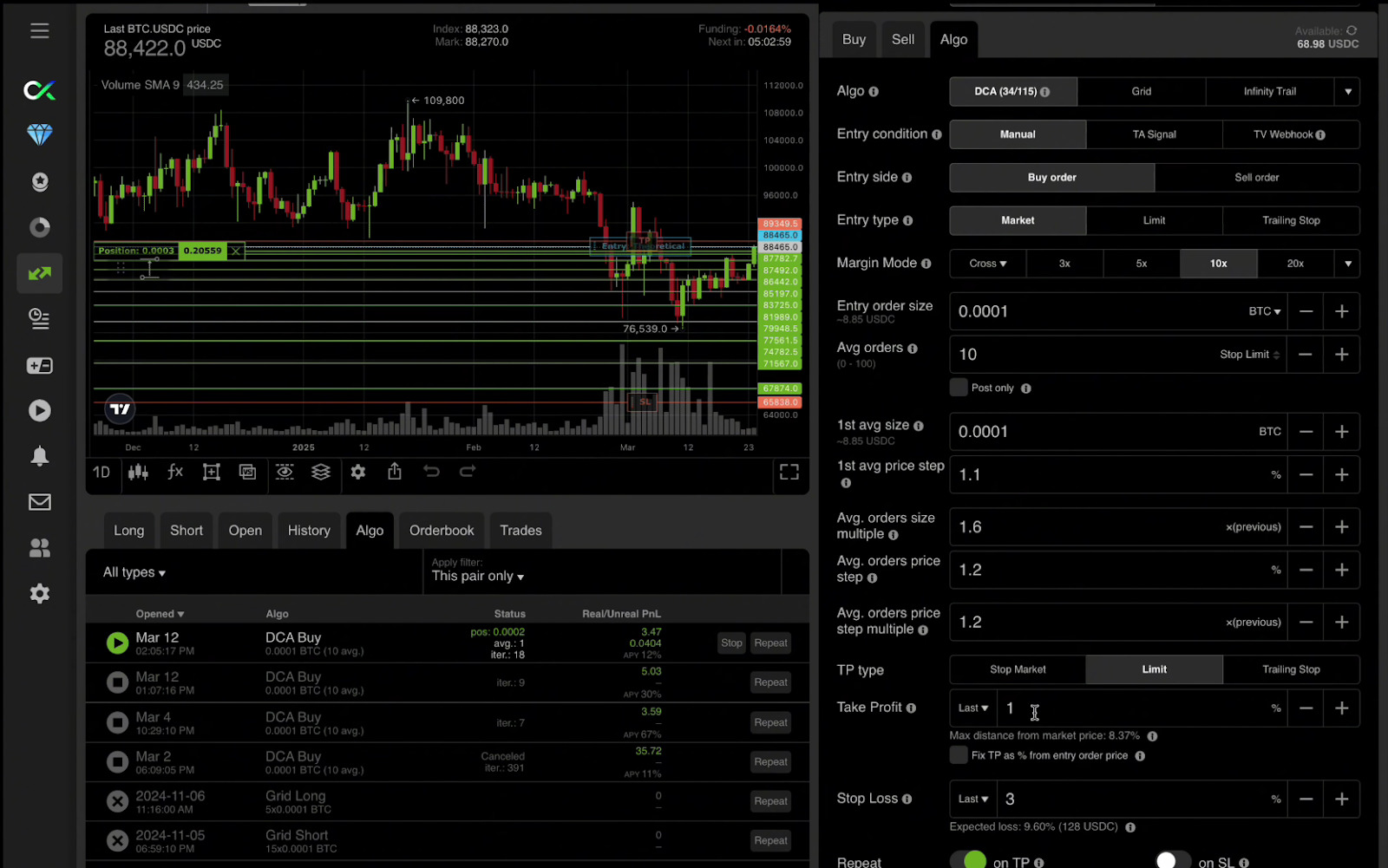Open the chart settings gear icon
The height and width of the screenshot is (868, 1388).
[357, 472]
